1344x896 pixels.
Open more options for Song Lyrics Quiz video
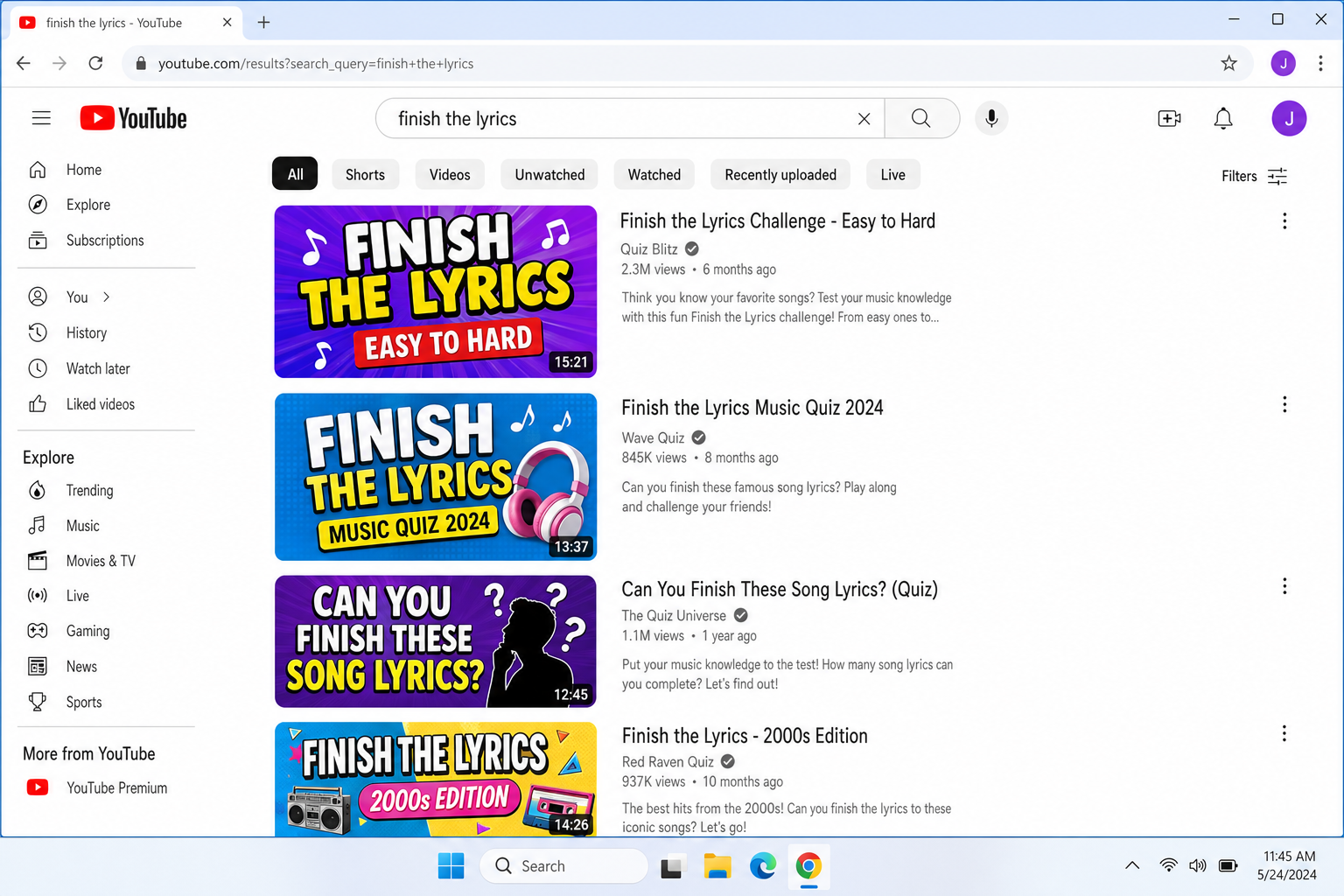pyautogui.click(x=1284, y=586)
